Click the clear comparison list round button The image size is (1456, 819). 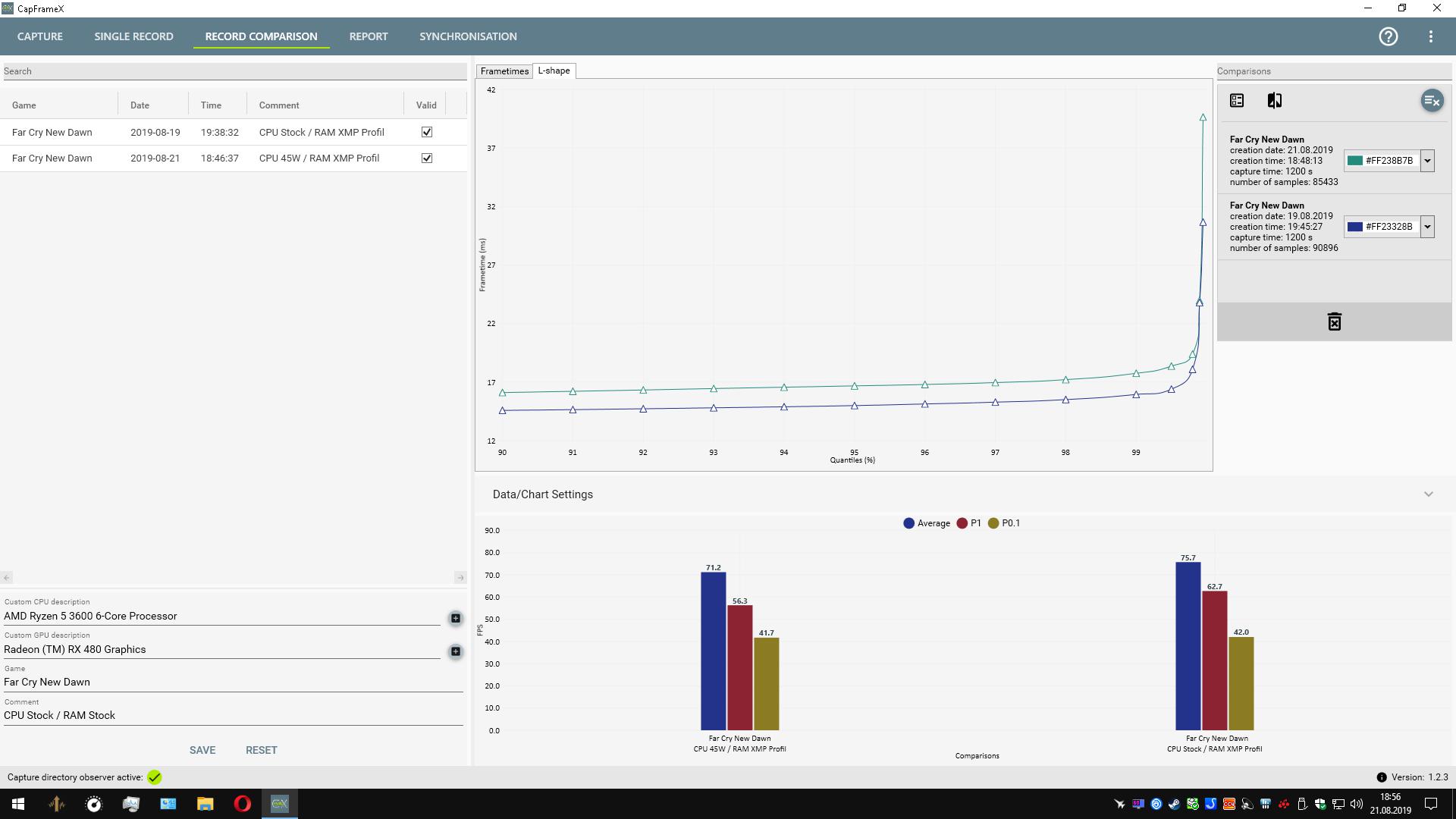coord(1432,101)
